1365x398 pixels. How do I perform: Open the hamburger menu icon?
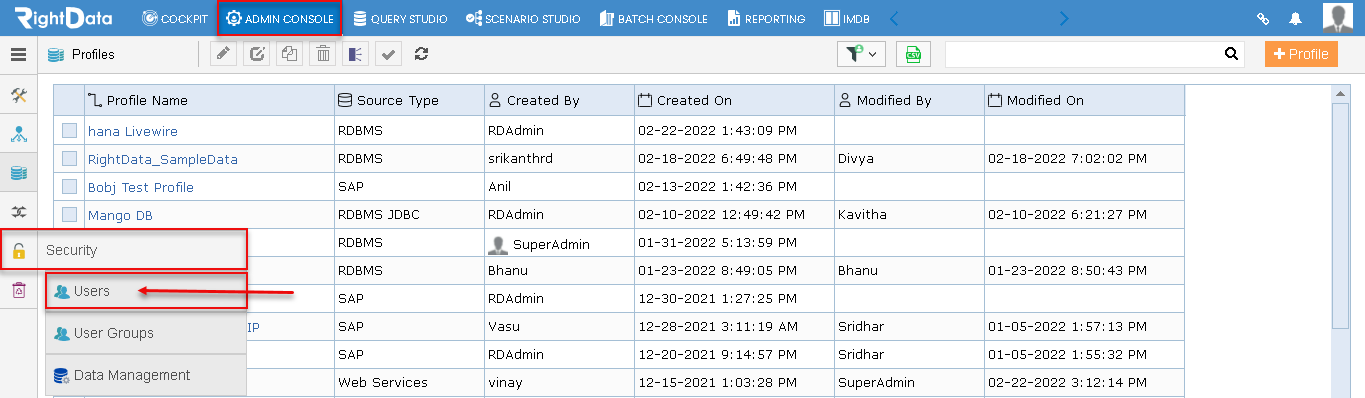tap(18, 55)
